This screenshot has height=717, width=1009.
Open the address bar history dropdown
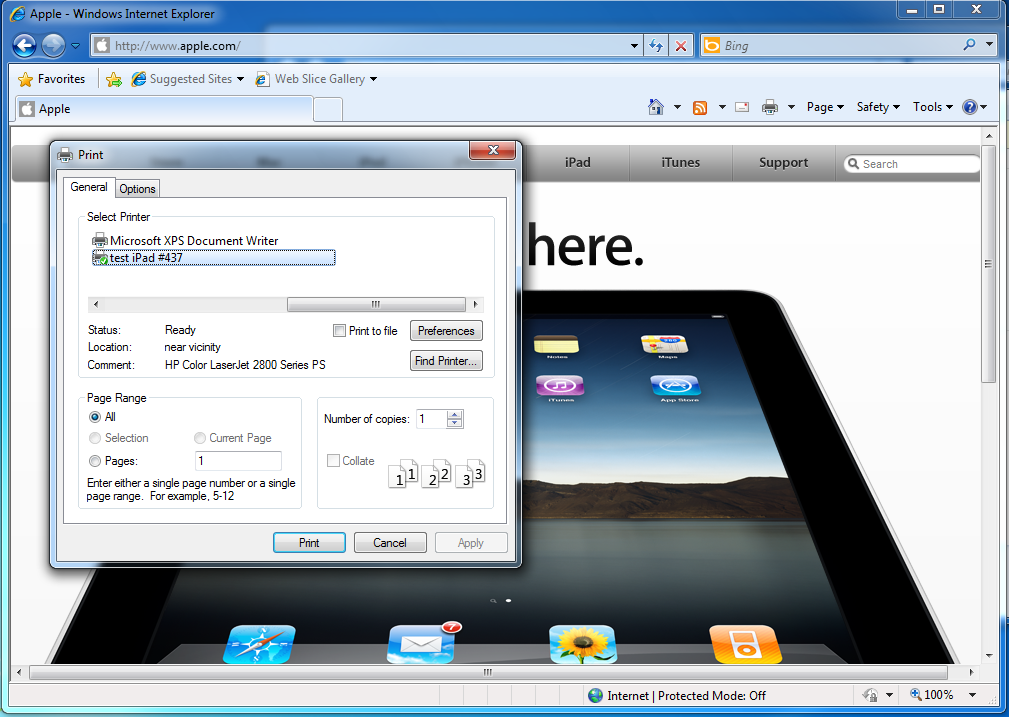(634, 46)
